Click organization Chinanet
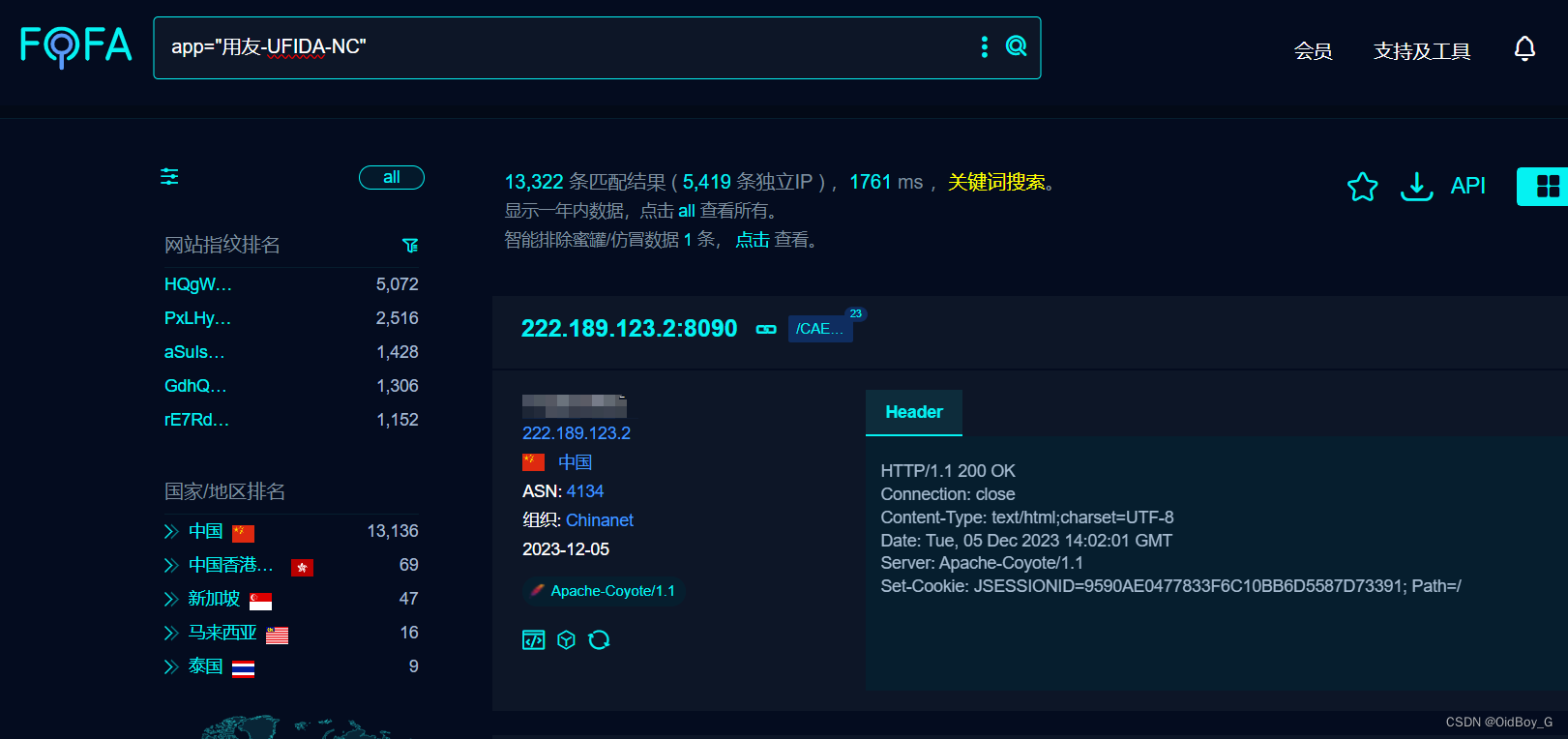The image size is (1568, 739). pyautogui.click(x=600, y=520)
